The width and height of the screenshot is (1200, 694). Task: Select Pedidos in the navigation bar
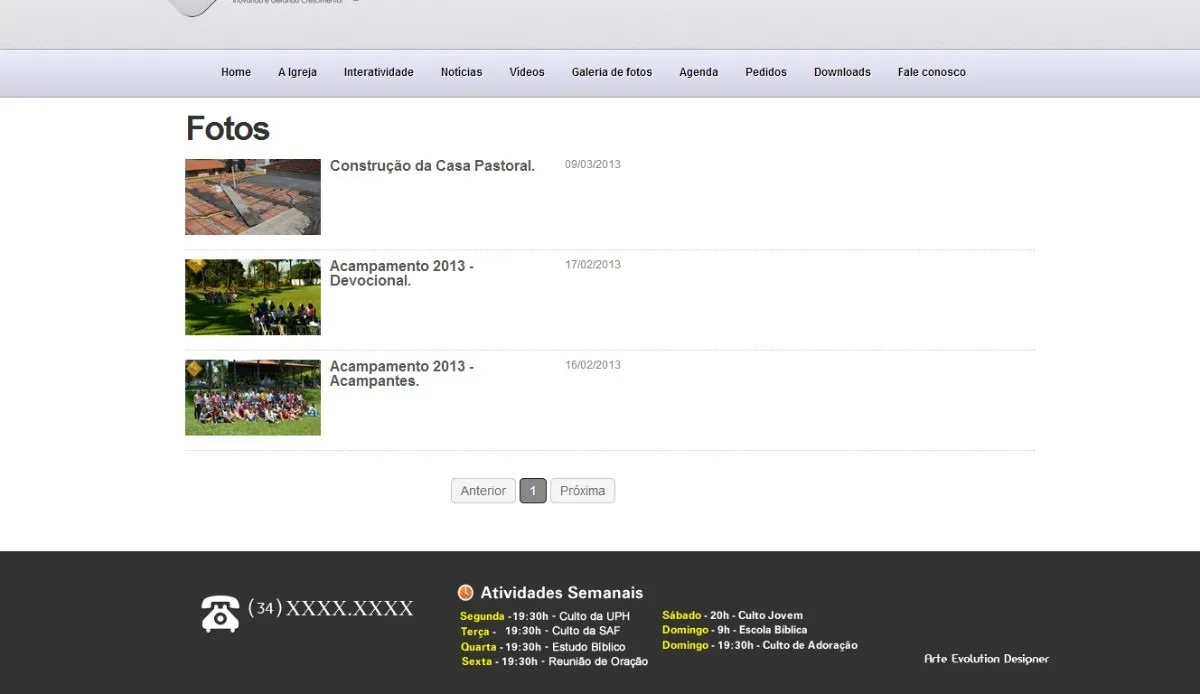[766, 72]
